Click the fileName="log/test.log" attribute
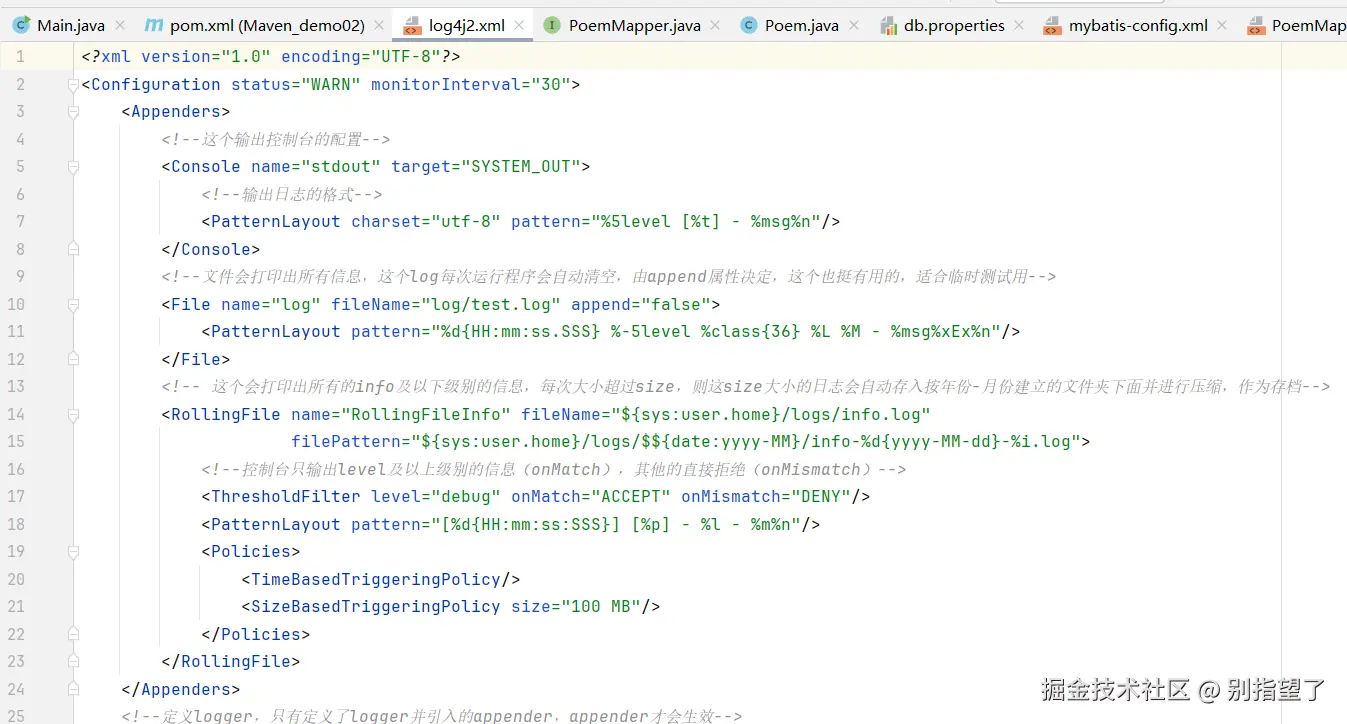 click(446, 304)
